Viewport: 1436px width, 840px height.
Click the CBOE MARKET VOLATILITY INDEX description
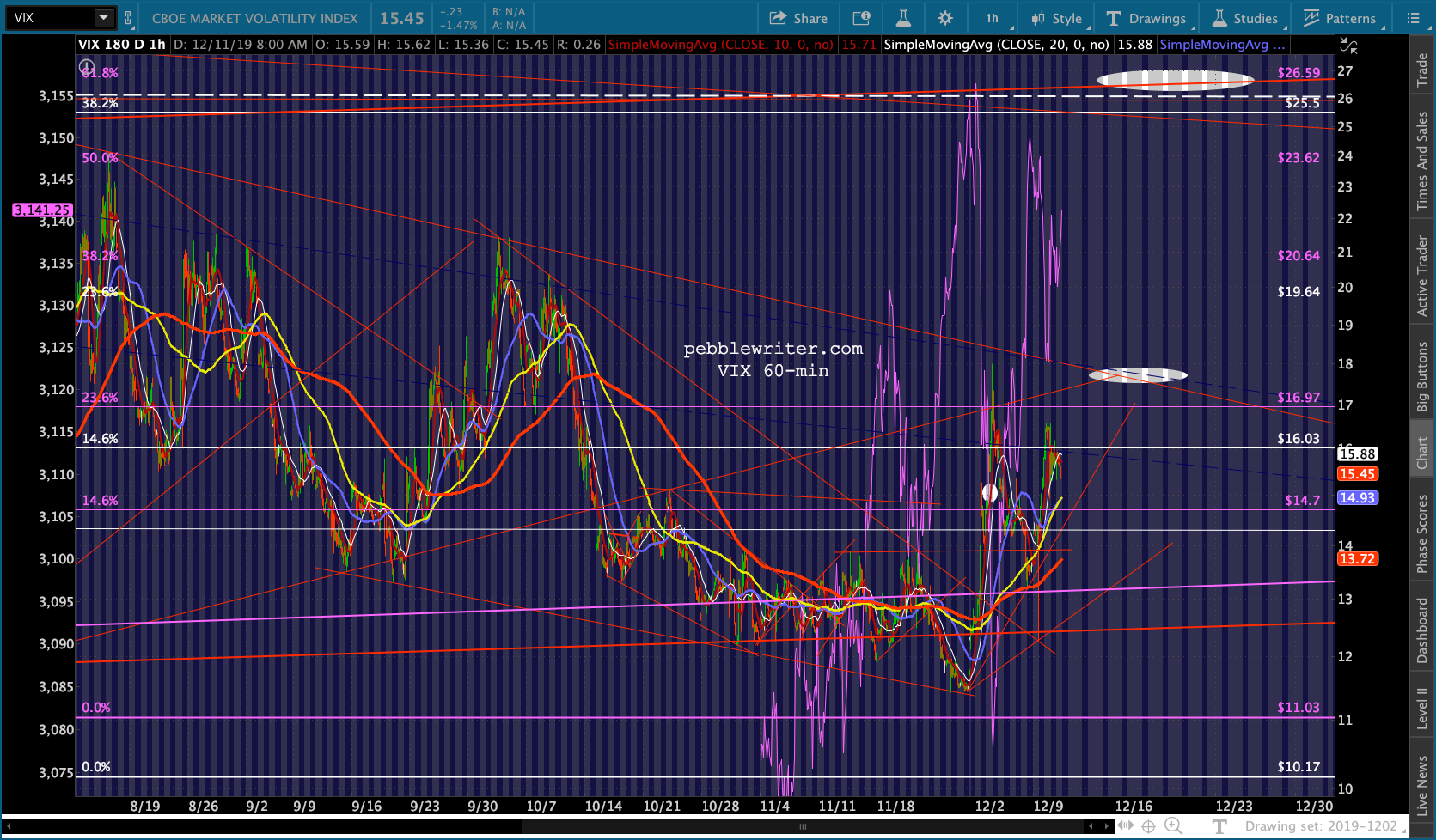coord(255,18)
